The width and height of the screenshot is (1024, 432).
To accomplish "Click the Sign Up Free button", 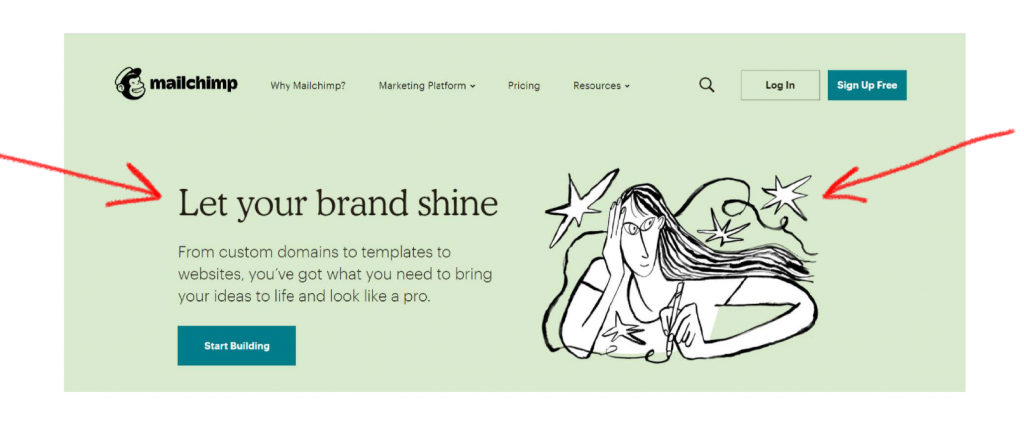I will [x=867, y=85].
